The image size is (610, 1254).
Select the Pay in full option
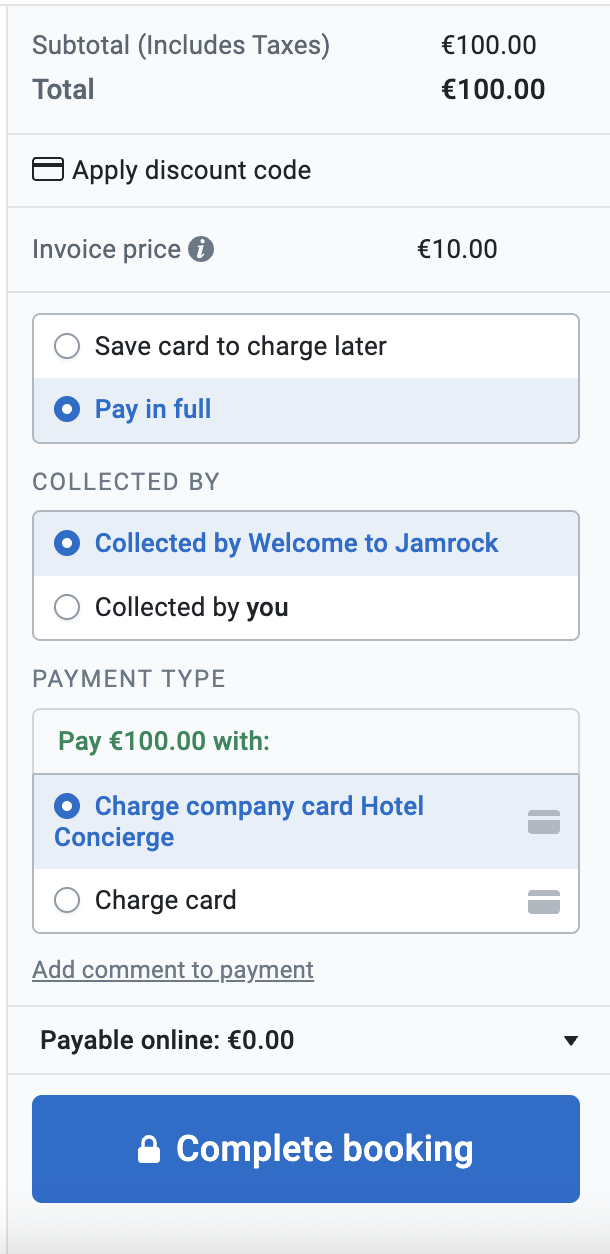(67, 410)
